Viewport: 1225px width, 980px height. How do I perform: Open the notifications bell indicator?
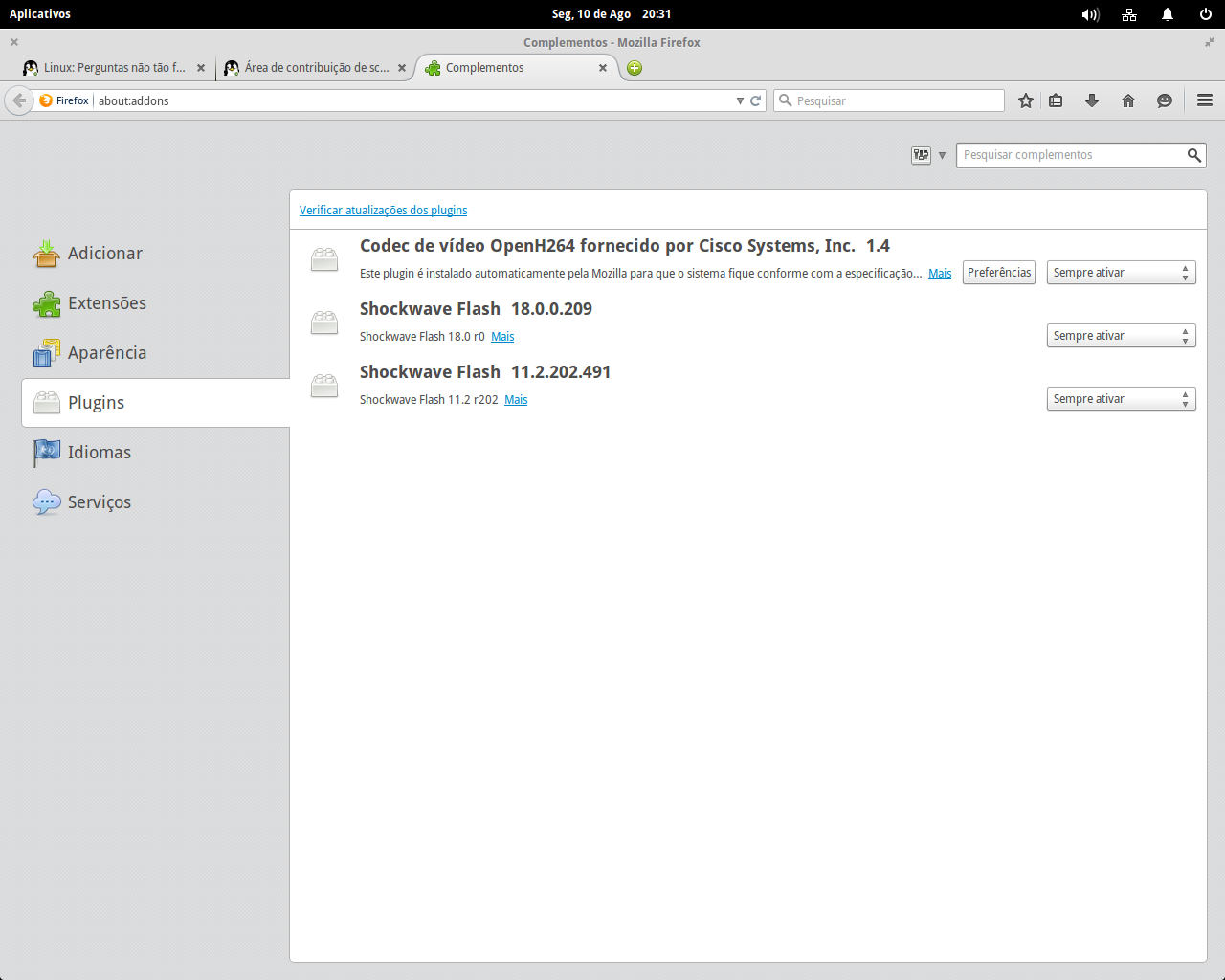pyautogui.click(x=1168, y=14)
